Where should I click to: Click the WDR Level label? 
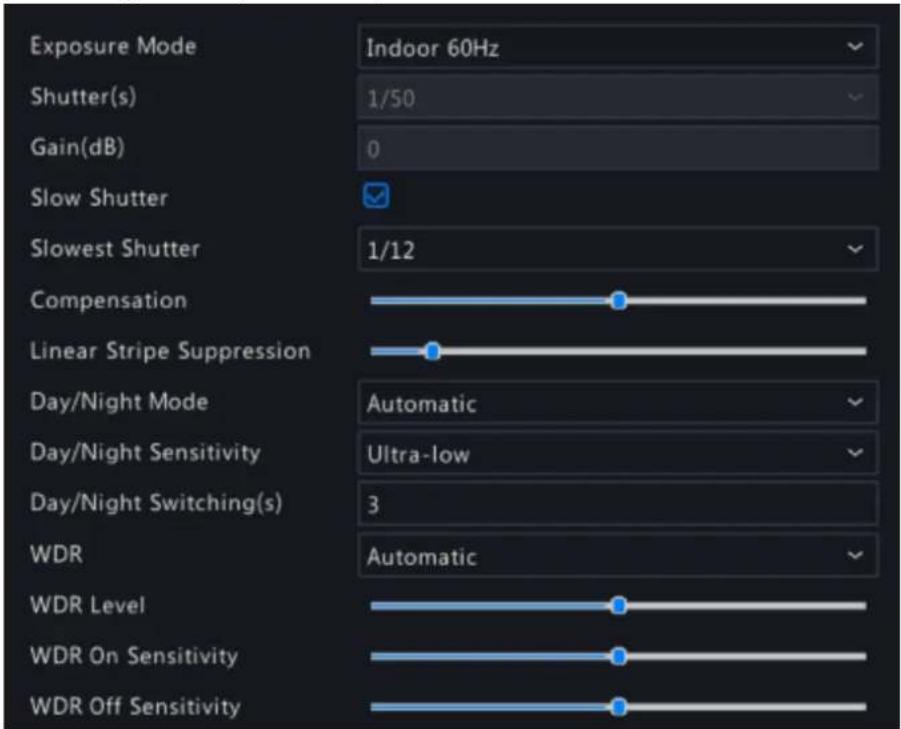point(87,605)
